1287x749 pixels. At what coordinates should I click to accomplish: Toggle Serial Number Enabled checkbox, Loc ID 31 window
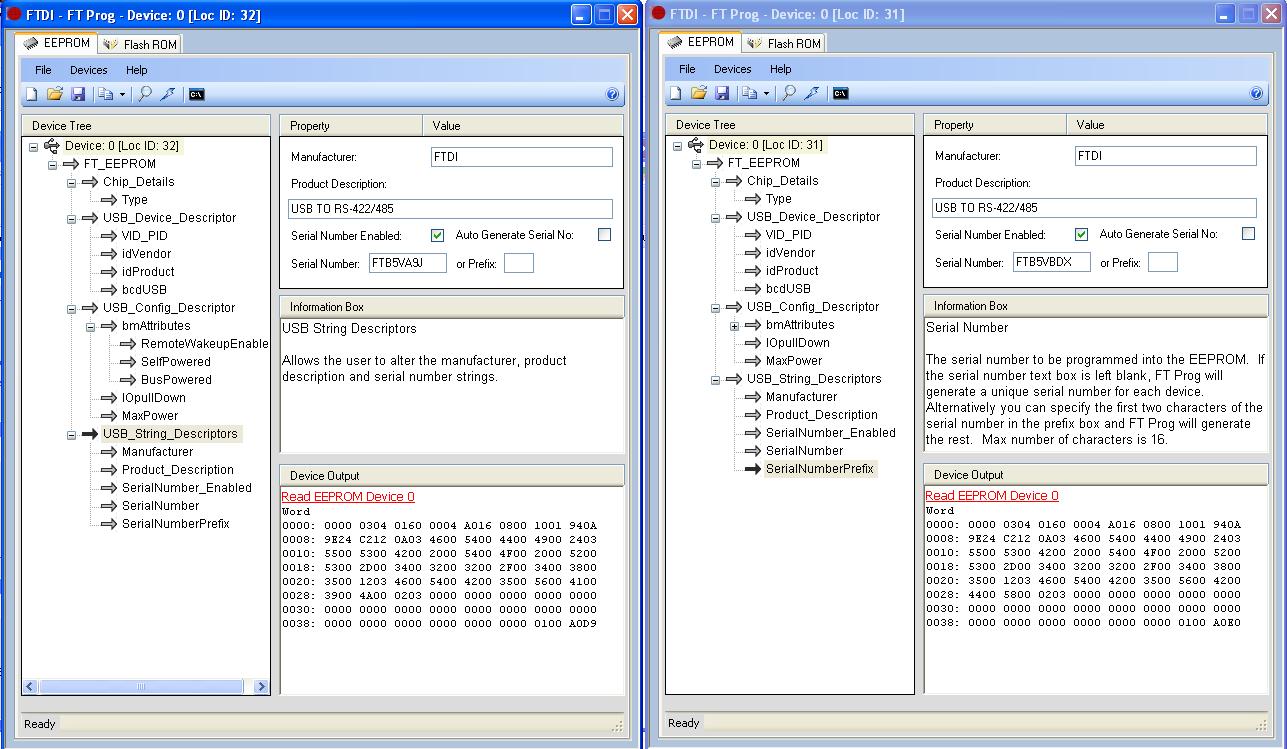[1081, 234]
